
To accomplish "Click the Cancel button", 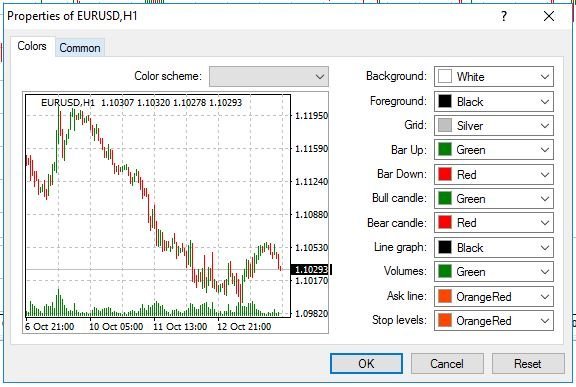I will pos(447,364).
